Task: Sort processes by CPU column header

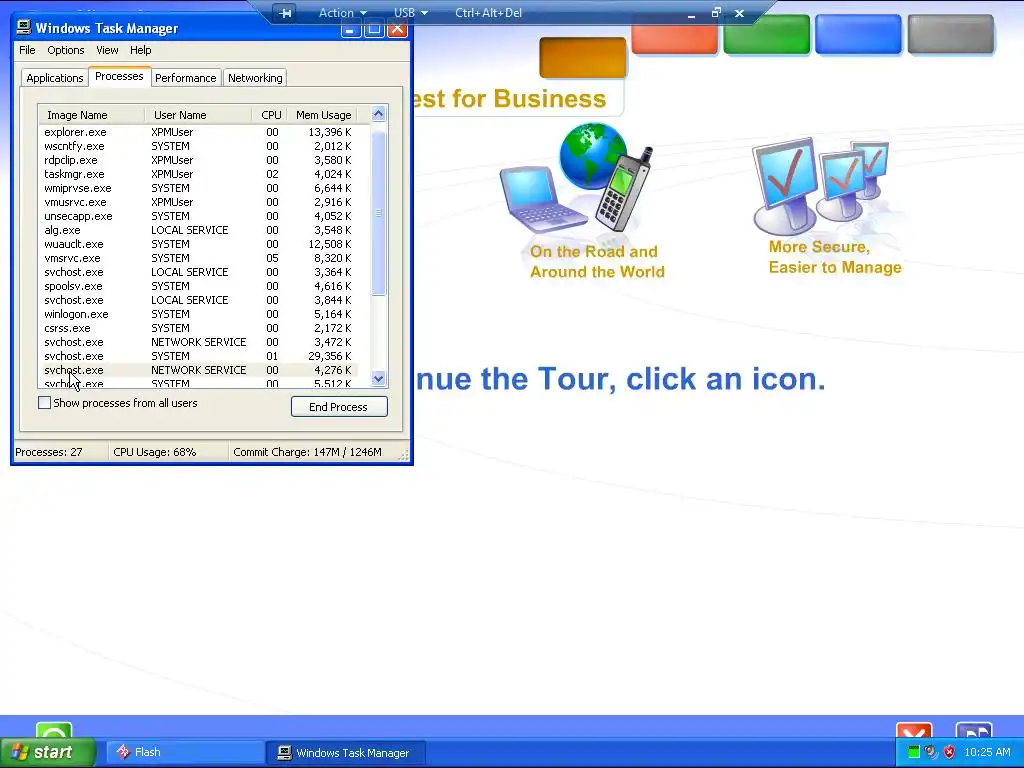Action: coord(270,115)
